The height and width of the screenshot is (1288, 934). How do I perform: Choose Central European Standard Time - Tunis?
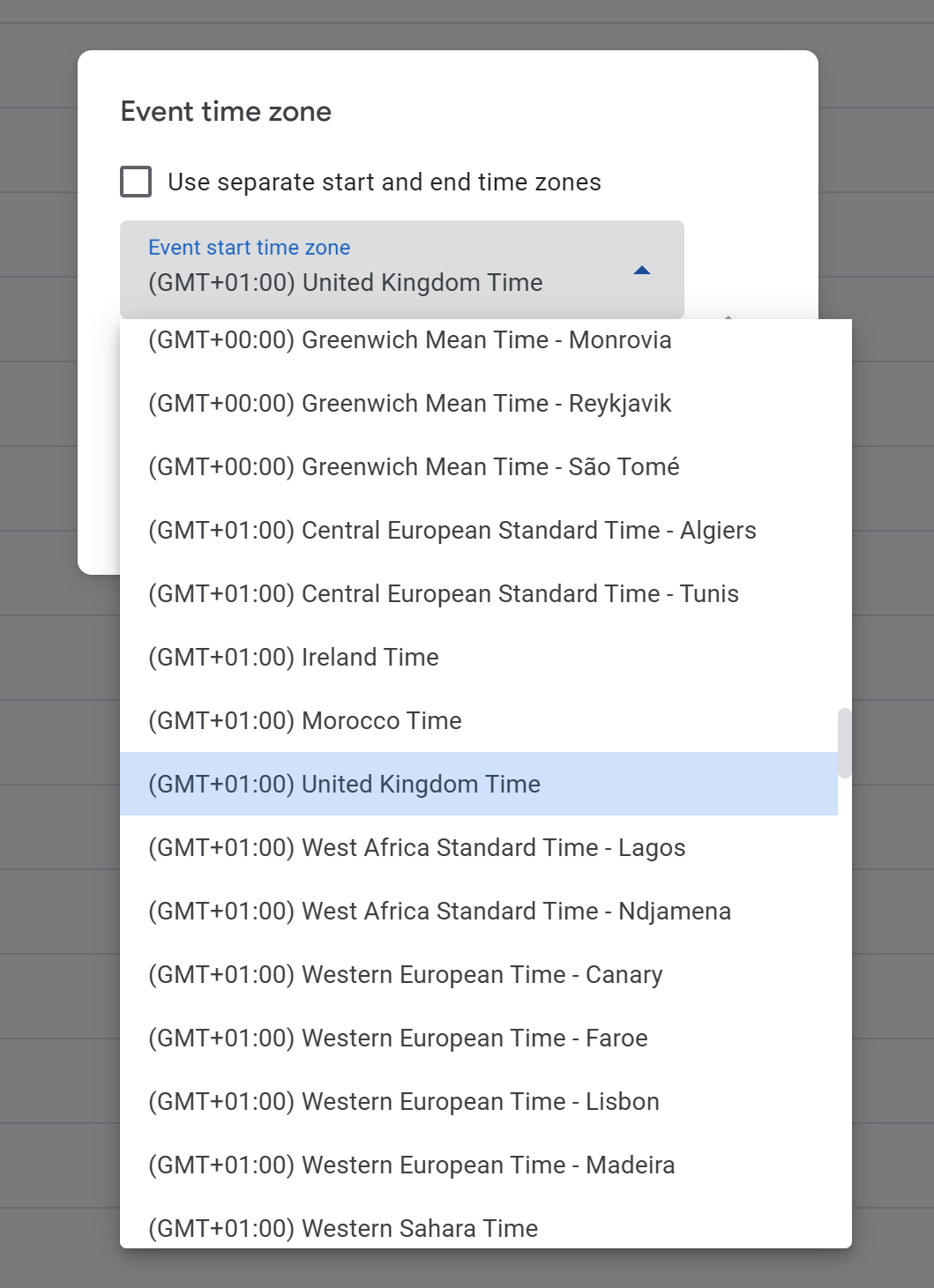coord(443,594)
